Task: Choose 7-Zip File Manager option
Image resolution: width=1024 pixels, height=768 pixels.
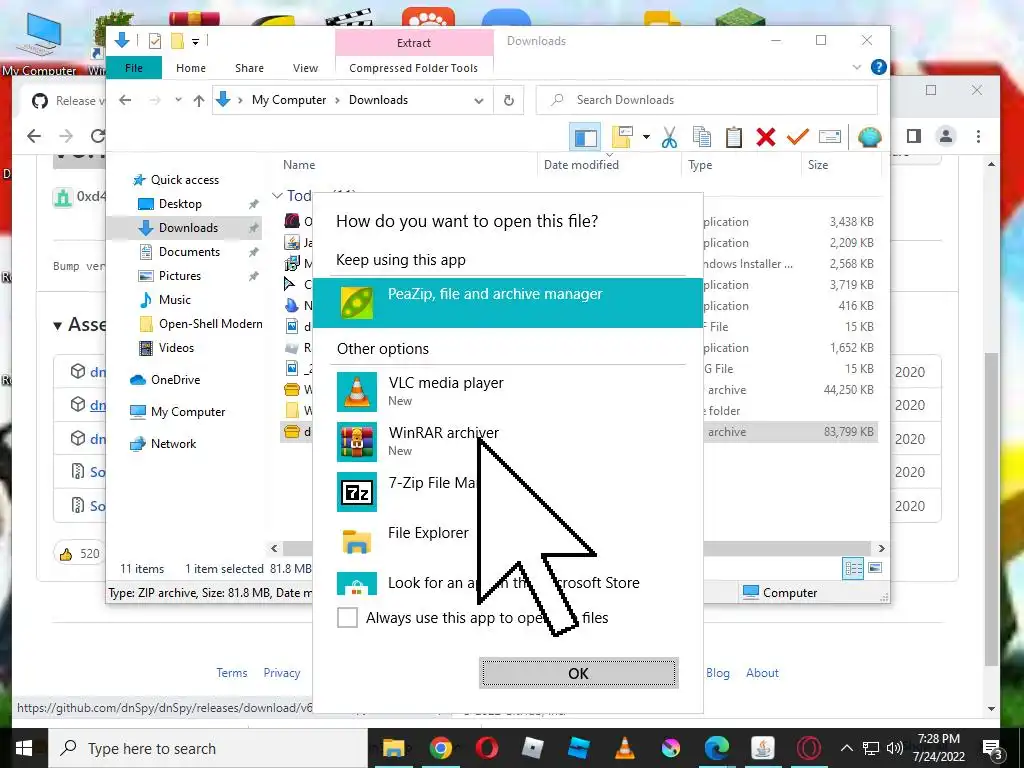Action: pos(507,491)
